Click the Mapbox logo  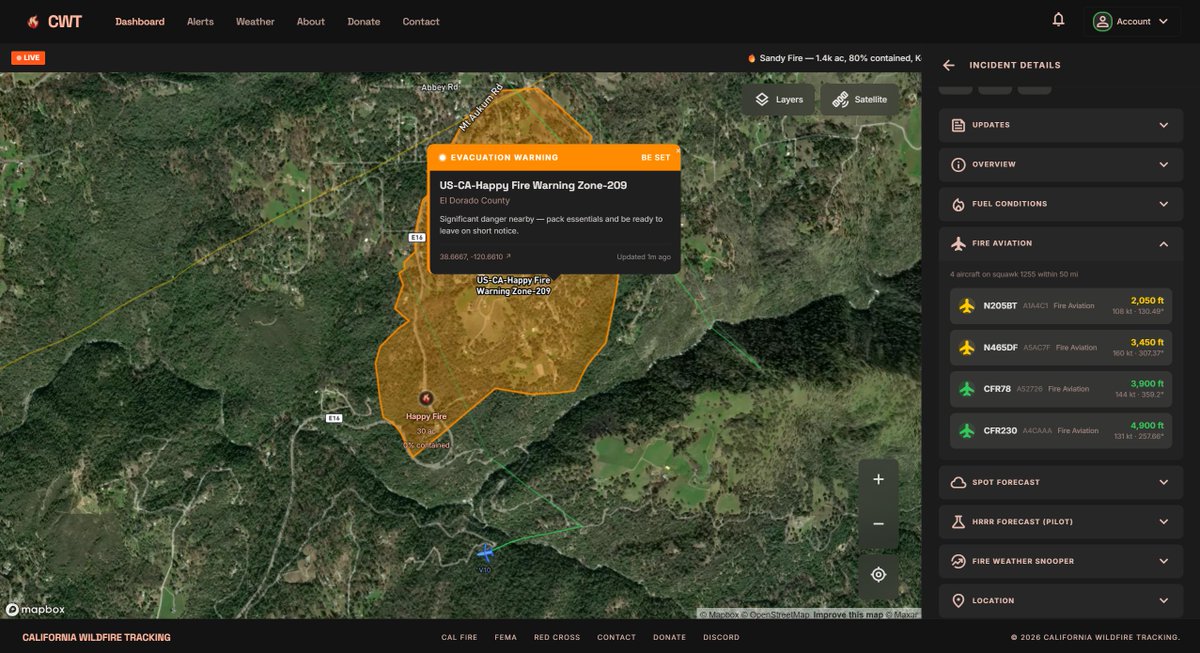[x=36, y=609]
